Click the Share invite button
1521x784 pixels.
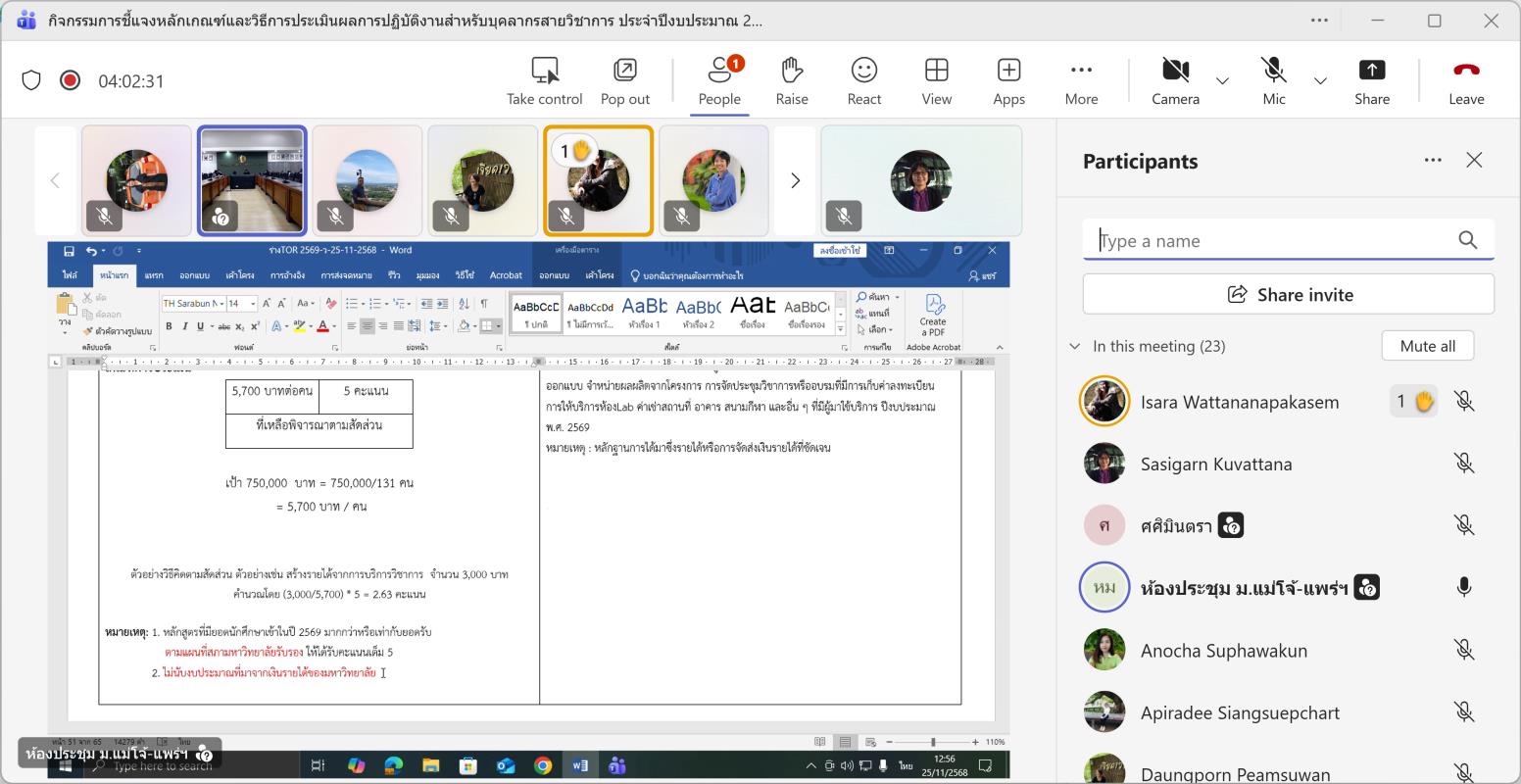coord(1288,294)
